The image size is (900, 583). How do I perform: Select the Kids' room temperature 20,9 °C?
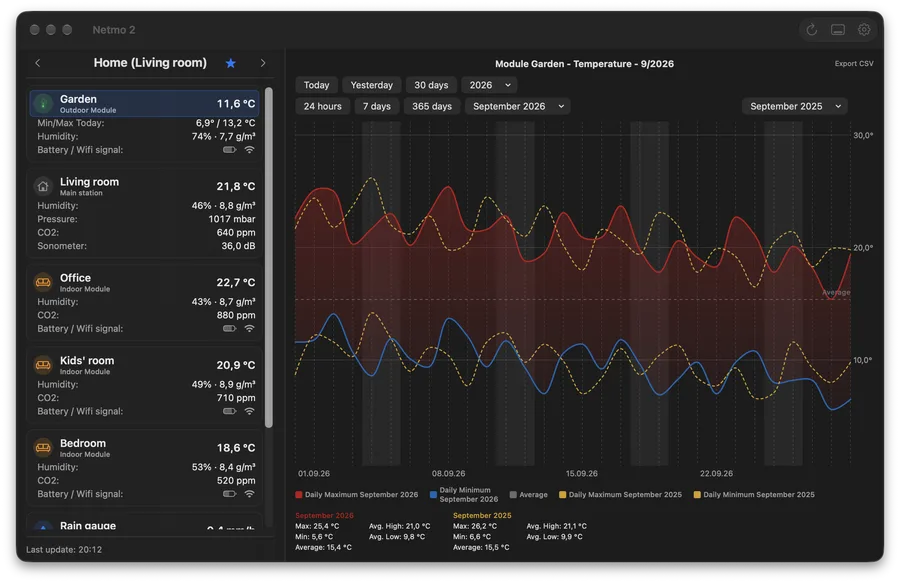tap(235, 365)
